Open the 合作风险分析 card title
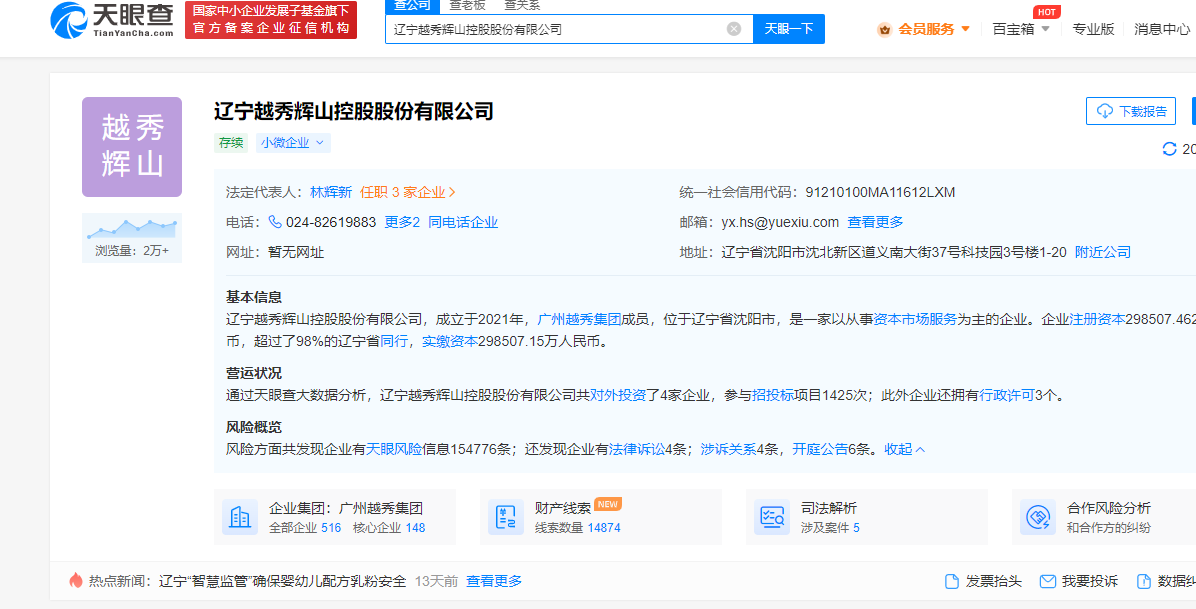The image size is (1196, 609). (x=1109, y=508)
